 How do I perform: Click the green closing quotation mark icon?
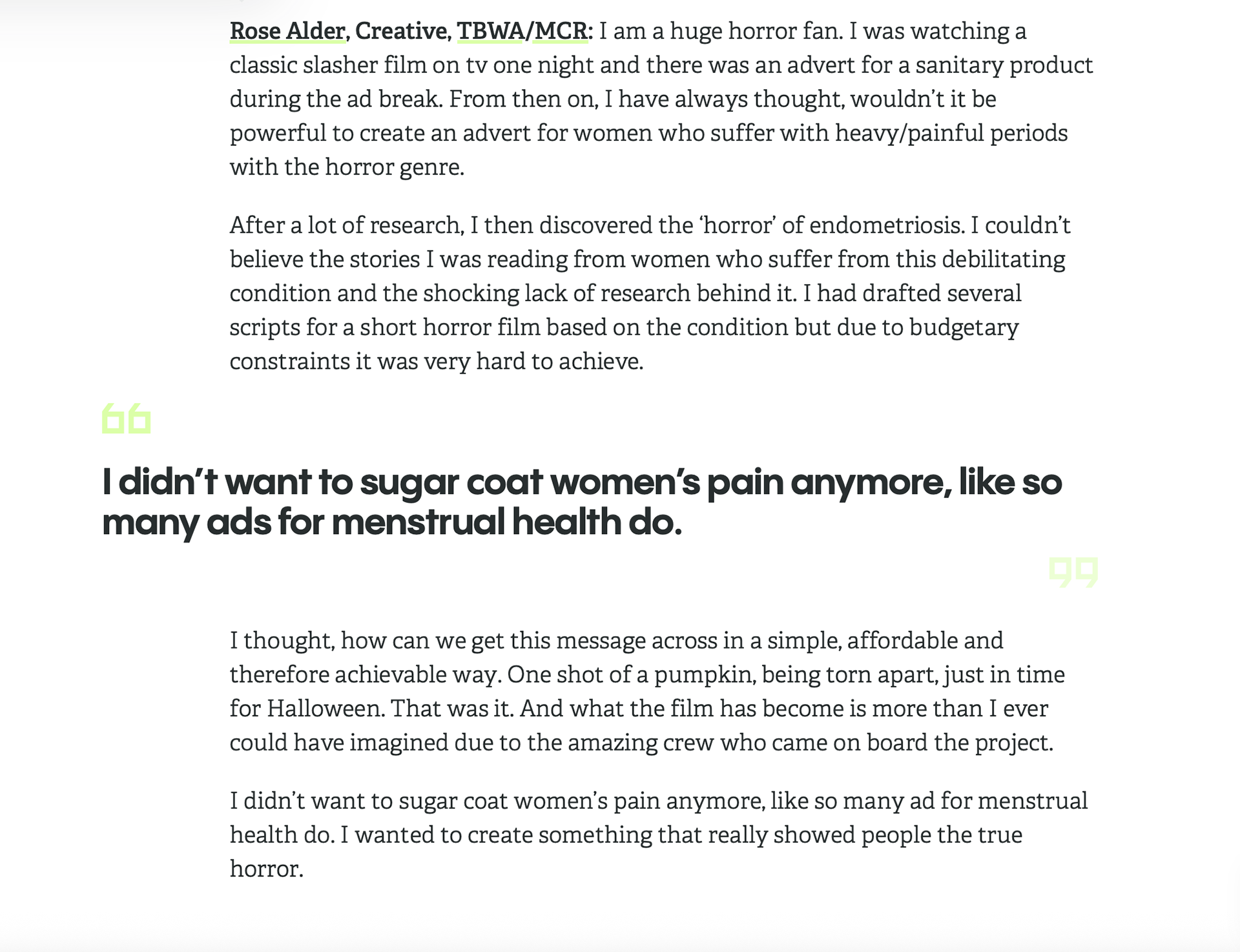pos(1073,572)
